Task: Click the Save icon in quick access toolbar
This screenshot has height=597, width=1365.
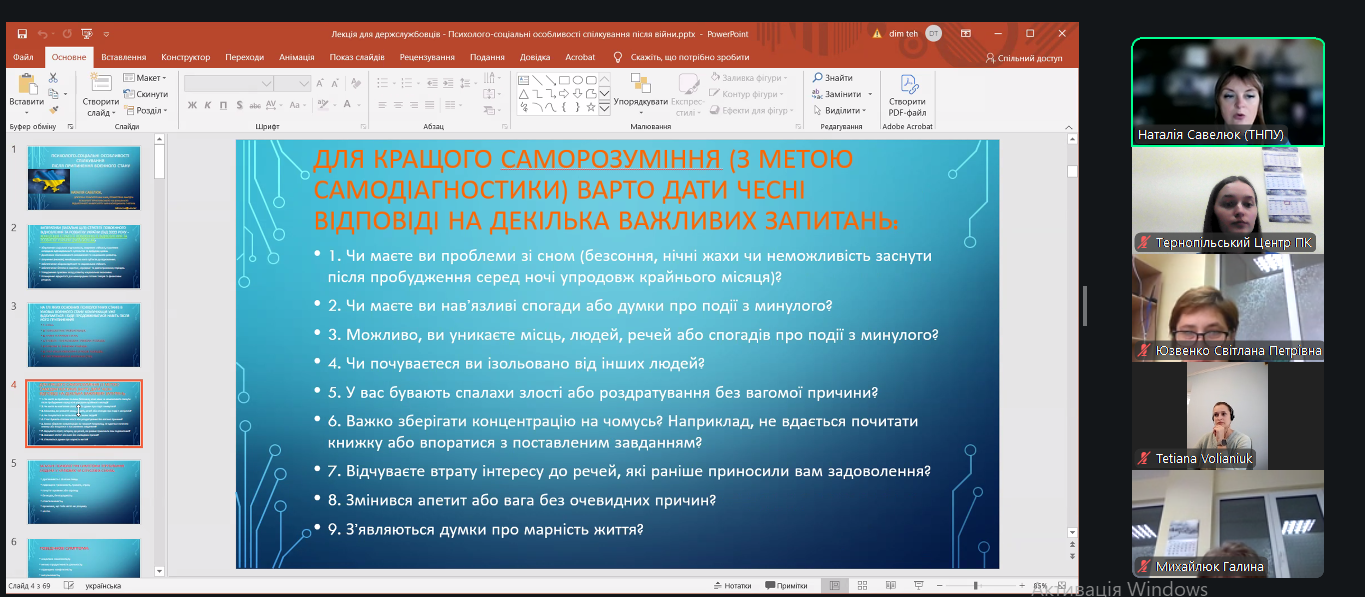Action: point(22,33)
